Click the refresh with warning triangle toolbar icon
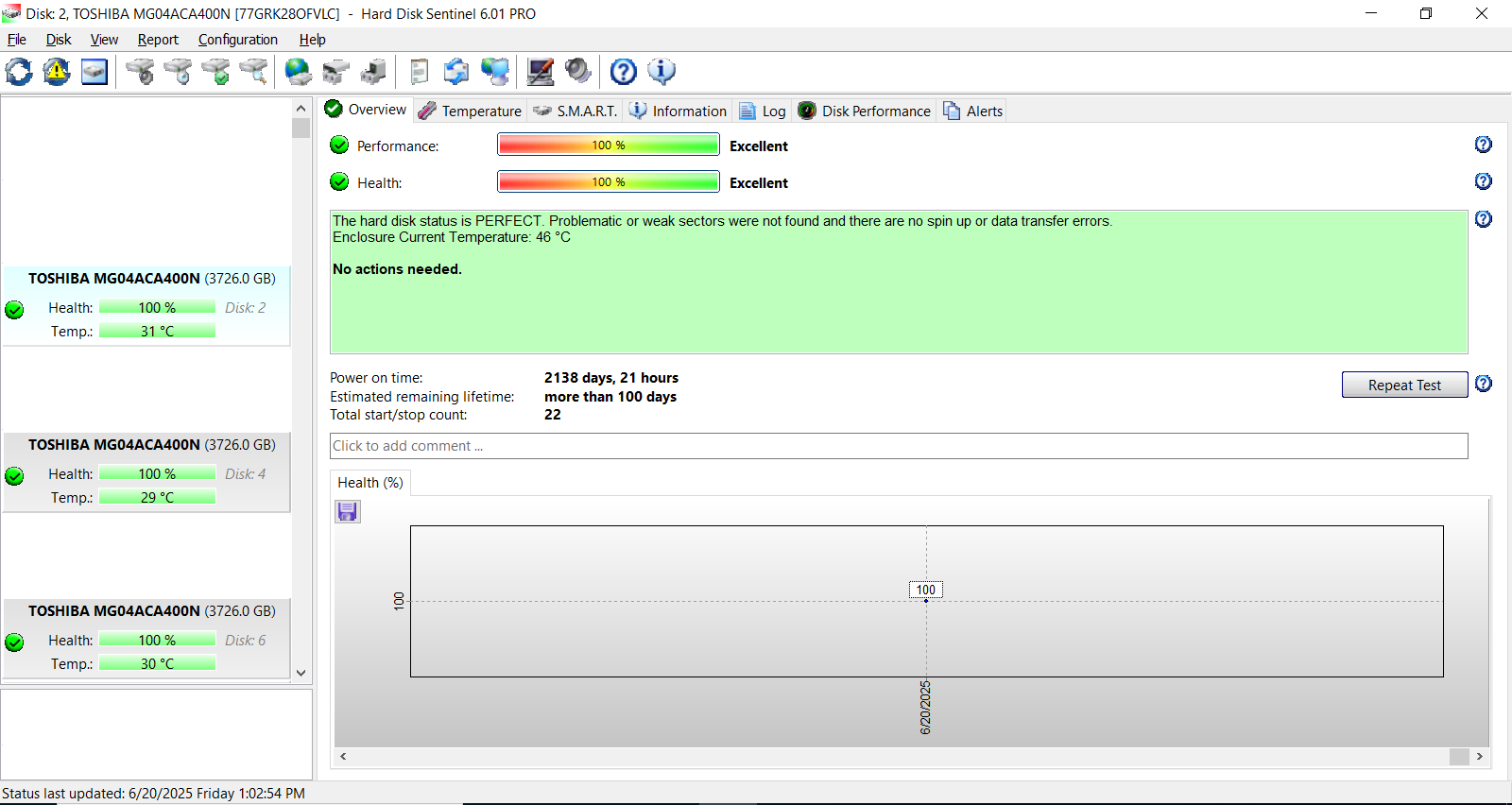The height and width of the screenshot is (805, 1512). coord(57,72)
